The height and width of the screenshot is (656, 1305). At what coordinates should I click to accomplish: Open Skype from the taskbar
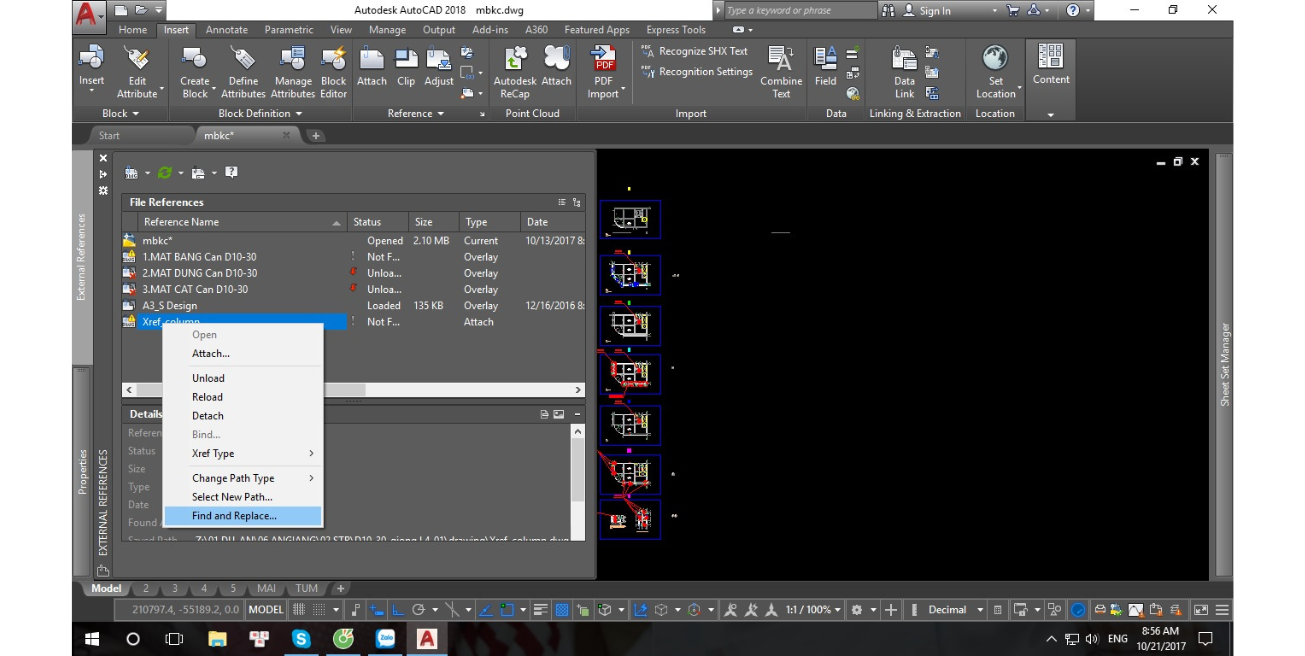301,638
